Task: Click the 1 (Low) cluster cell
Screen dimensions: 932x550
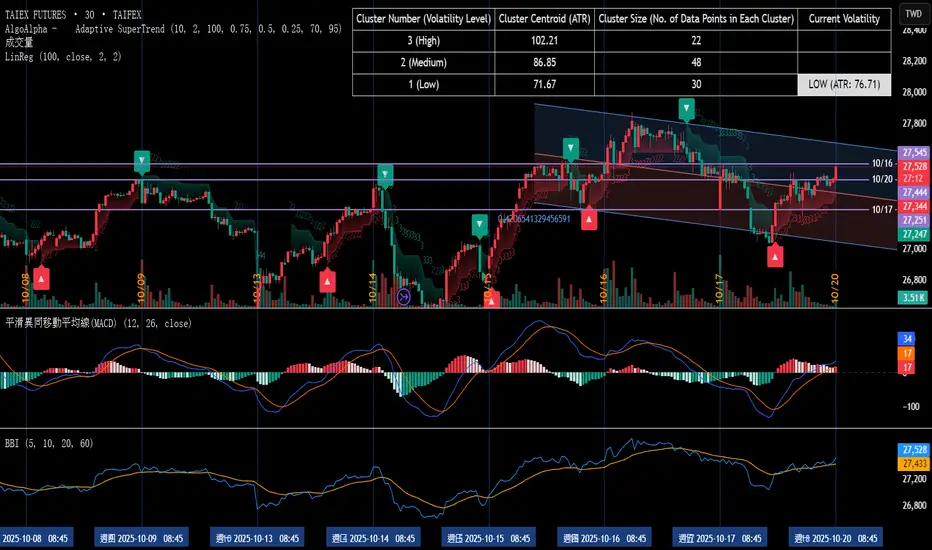Action: click(423, 84)
